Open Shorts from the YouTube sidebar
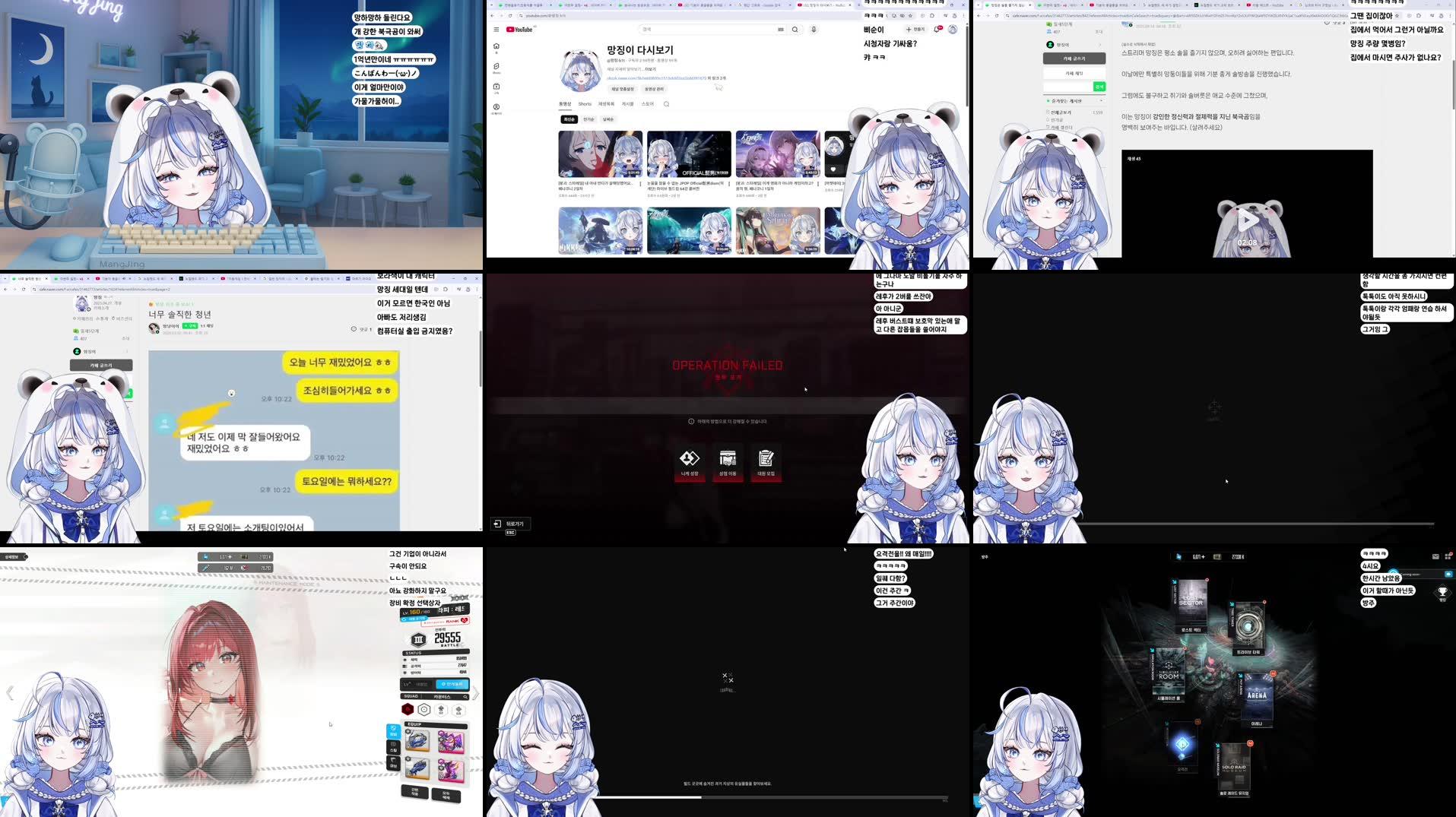This screenshot has height=817, width=1456. pos(497,65)
